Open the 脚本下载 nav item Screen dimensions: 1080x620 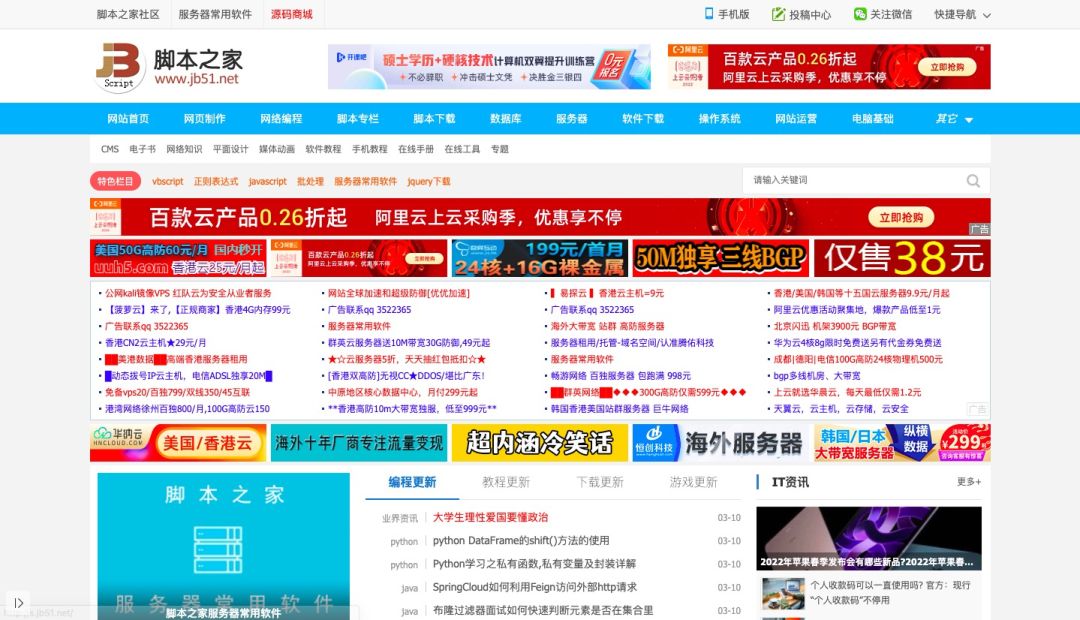point(434,118)
